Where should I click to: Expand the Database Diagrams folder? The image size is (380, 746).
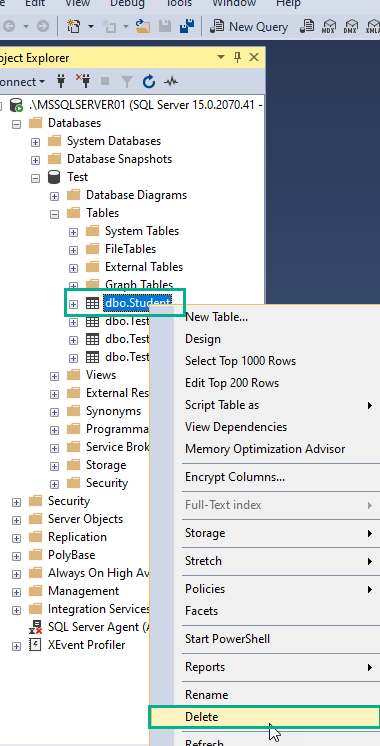[x=55, y=196]
